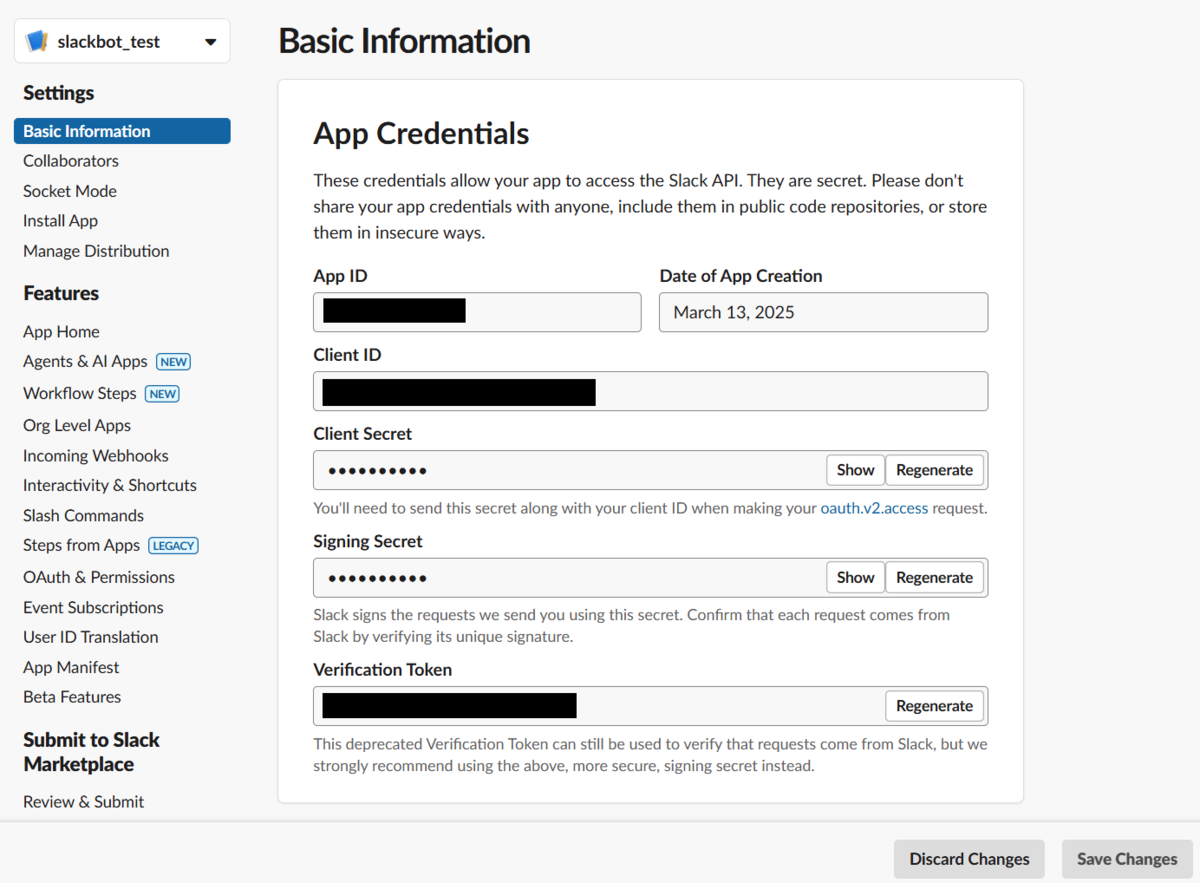Open Steps from Apps legacy page
1200x883 pixels.
[x=81, y=546]
